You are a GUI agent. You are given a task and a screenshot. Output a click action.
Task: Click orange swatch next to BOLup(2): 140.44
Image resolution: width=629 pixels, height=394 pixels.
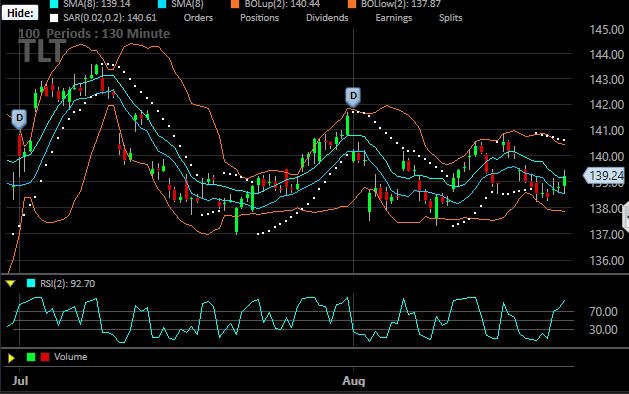coord(235,4)
